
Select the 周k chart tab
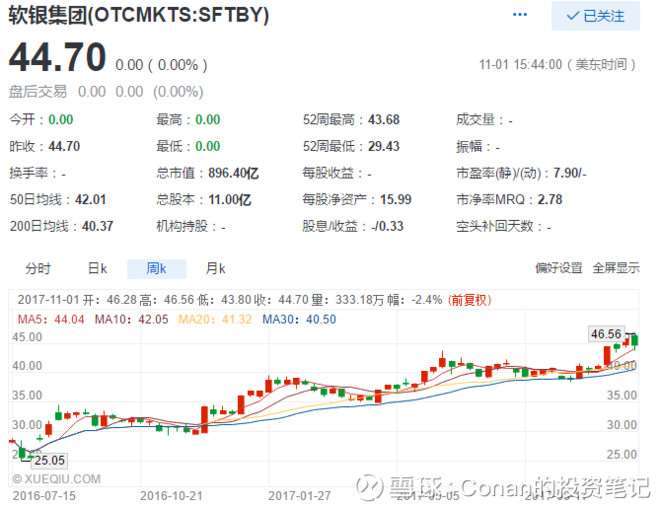pos(157,268)
